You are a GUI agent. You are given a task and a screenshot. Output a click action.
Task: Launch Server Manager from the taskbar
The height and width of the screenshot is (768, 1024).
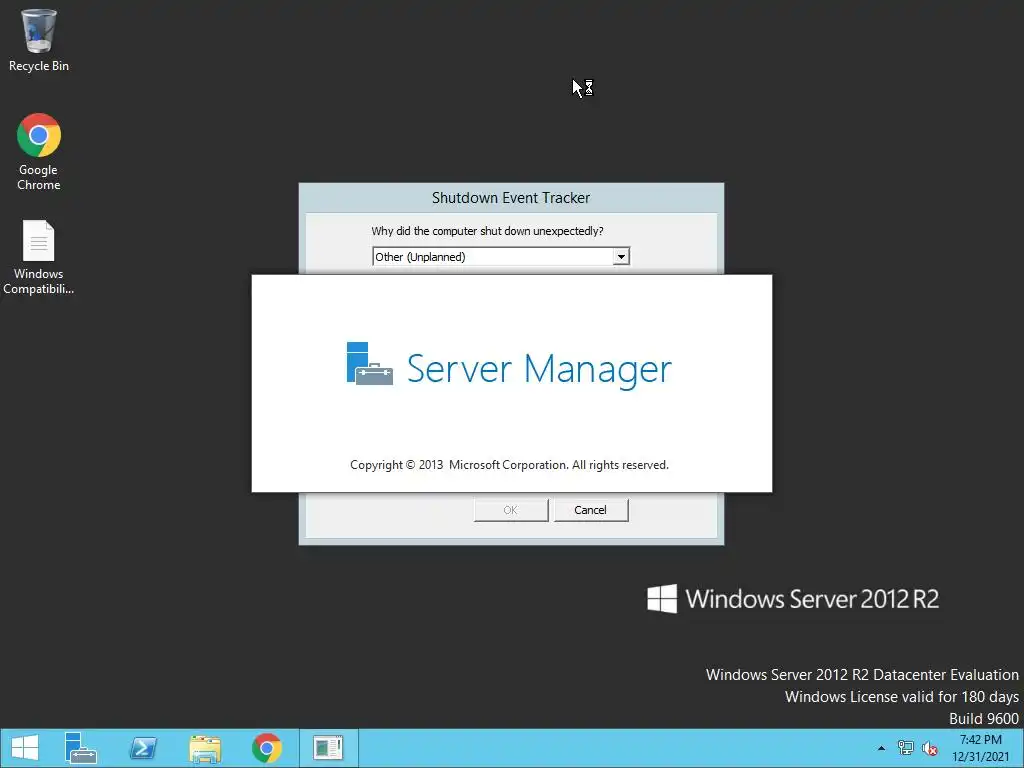(x=80, y=748)
